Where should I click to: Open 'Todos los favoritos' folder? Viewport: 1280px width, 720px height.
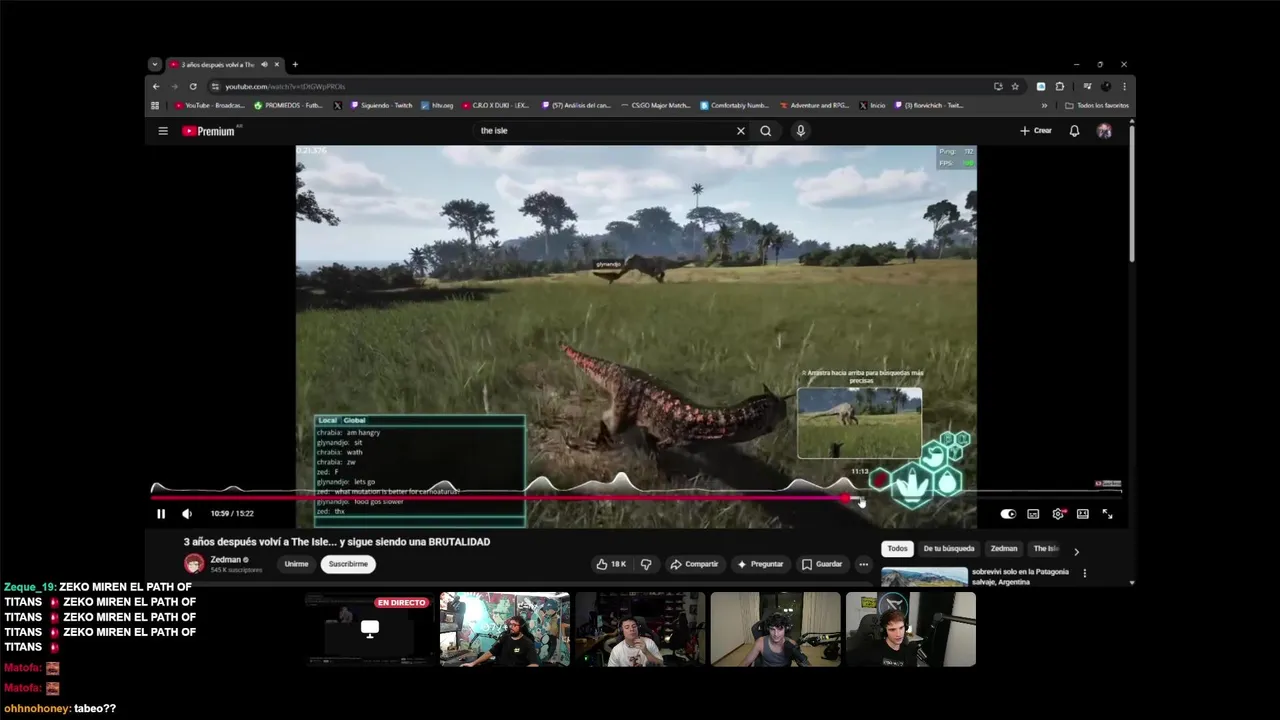pos(1097,105)
